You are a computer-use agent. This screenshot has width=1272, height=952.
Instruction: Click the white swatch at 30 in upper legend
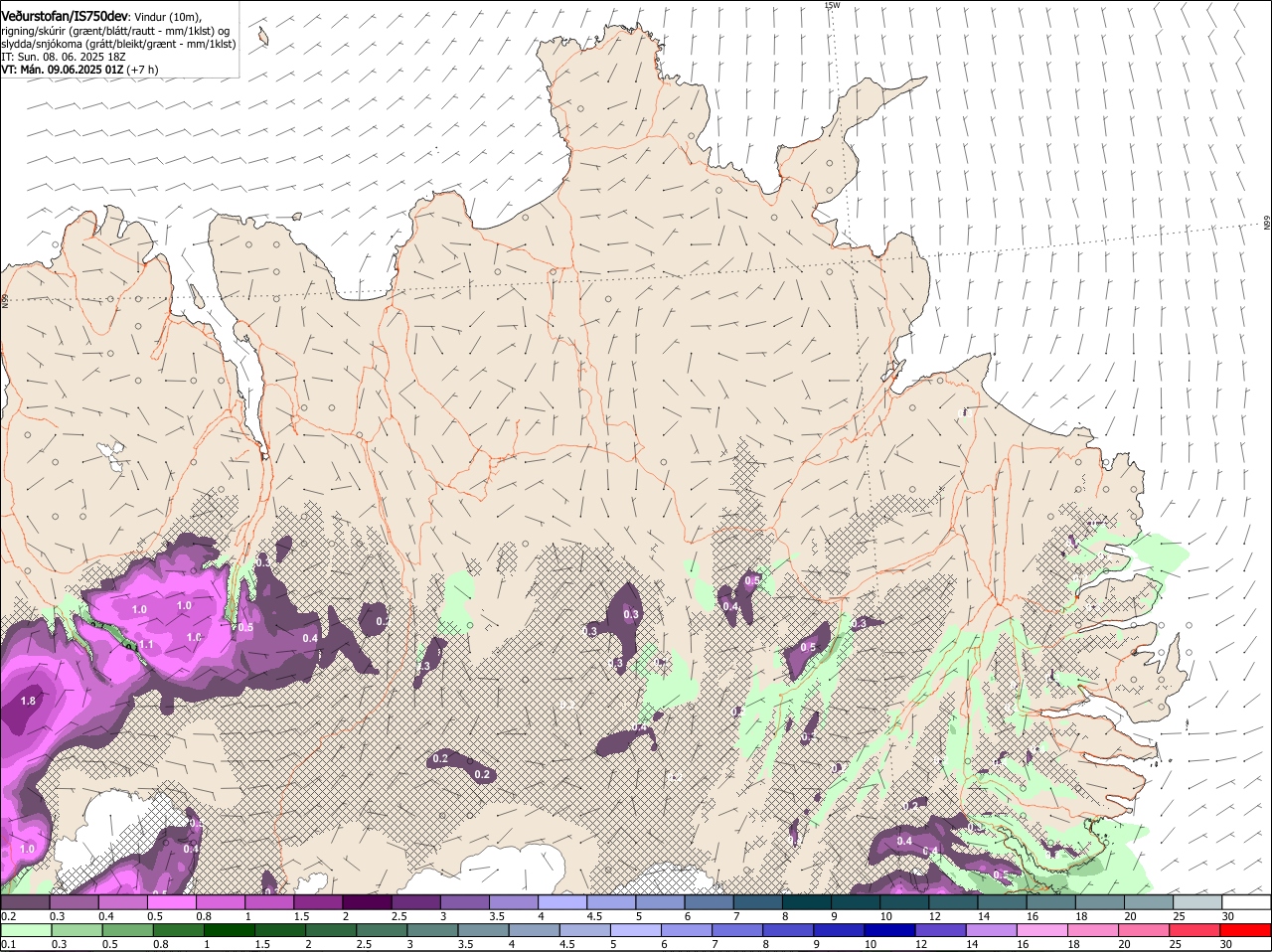coord(1246,902)
